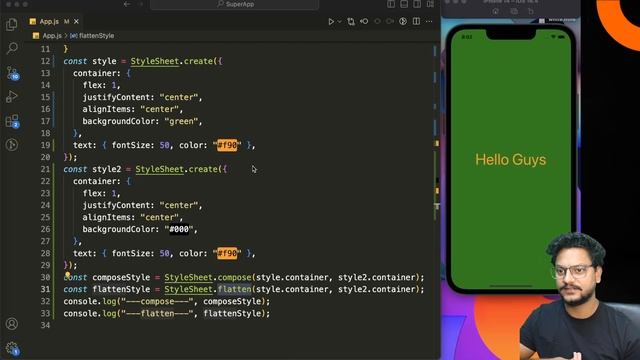
Task: Open the editor More Actions ellipsis
Action: [x=429, y=21]
